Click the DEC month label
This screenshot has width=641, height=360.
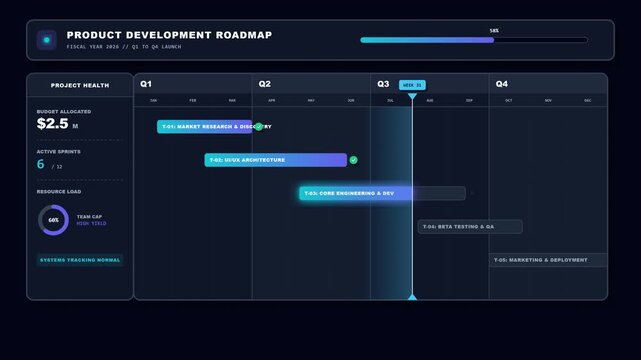588,101
